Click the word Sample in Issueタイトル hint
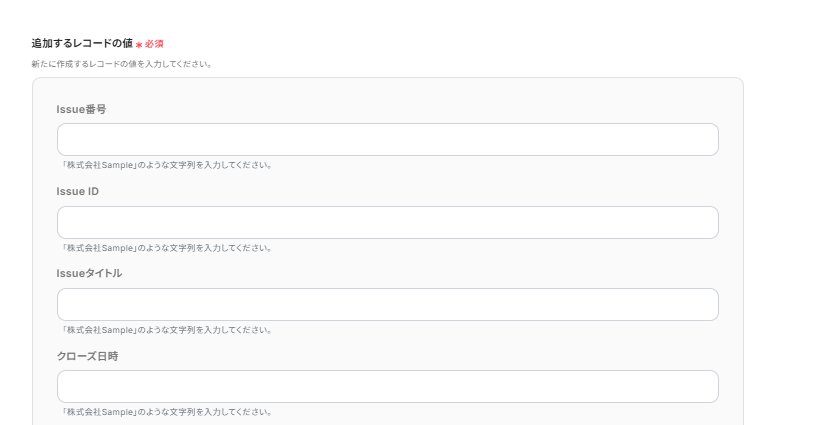 pos(117,330)
